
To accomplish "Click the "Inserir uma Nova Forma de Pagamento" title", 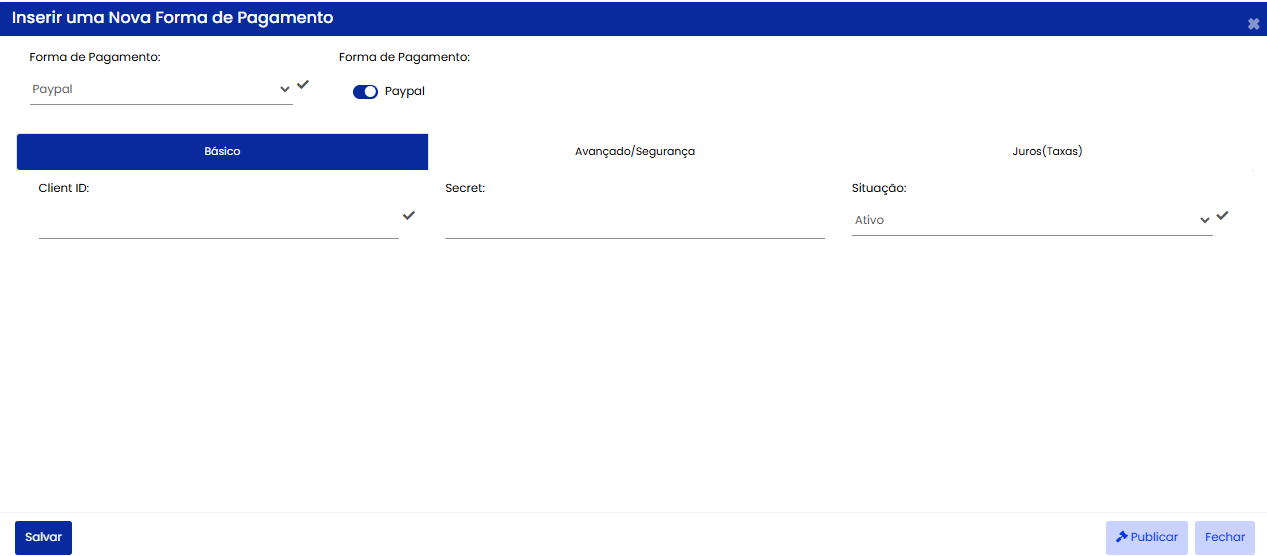I will click(173, 18).
